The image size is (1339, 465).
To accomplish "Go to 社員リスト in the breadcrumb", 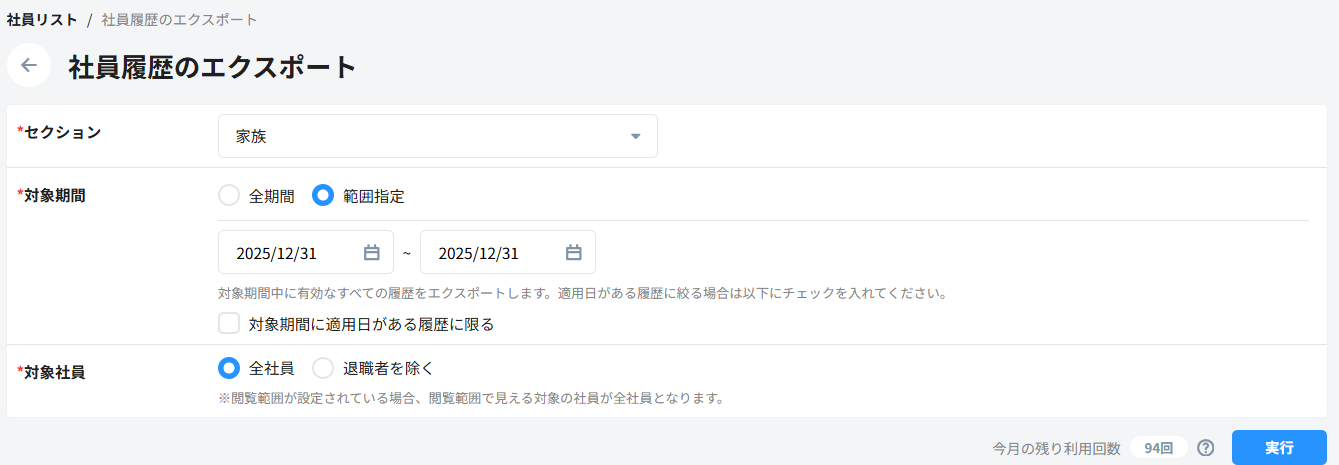I will [x=42, y=20].
